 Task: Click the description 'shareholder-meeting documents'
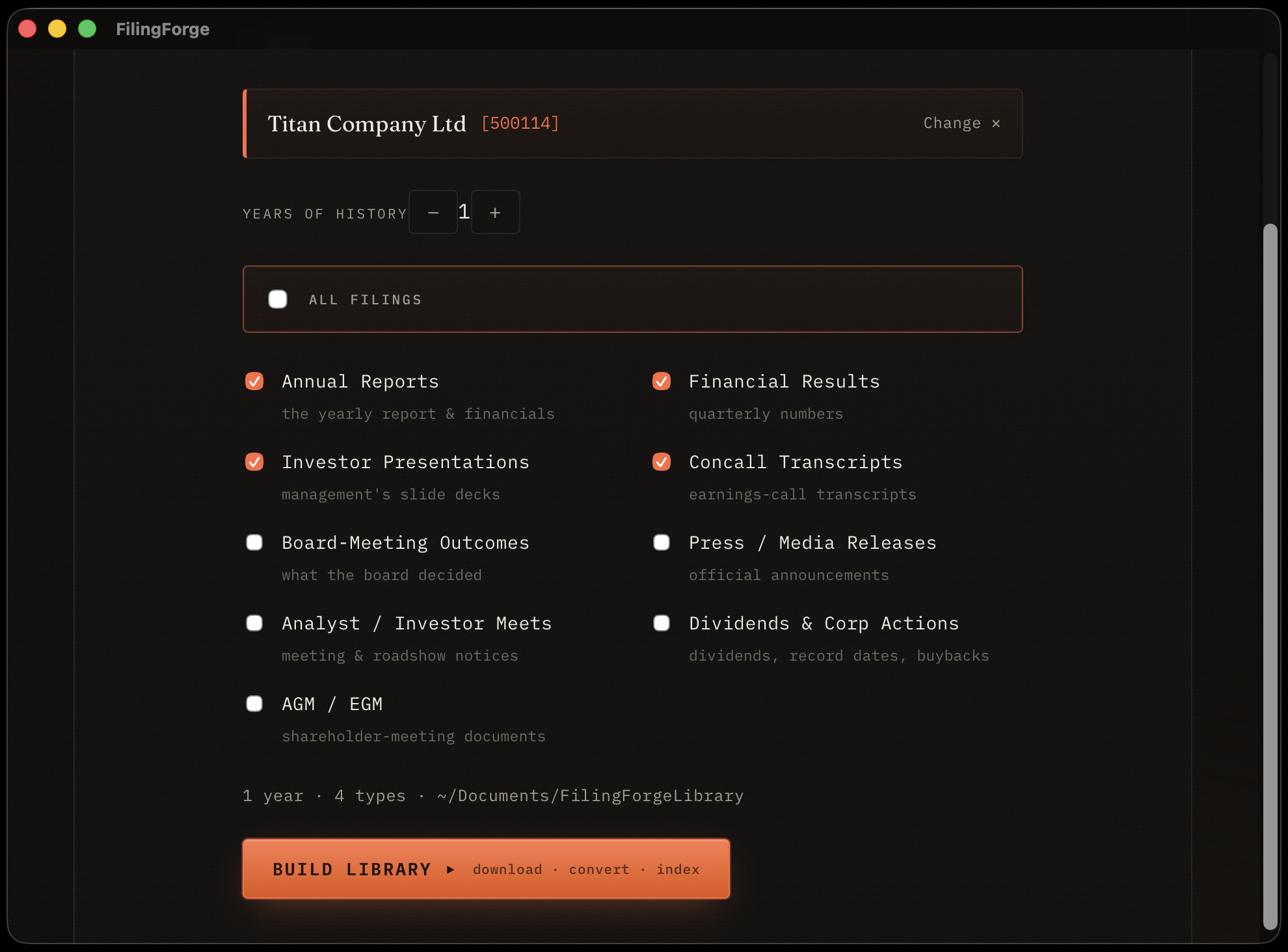click(x=414, y=736)
